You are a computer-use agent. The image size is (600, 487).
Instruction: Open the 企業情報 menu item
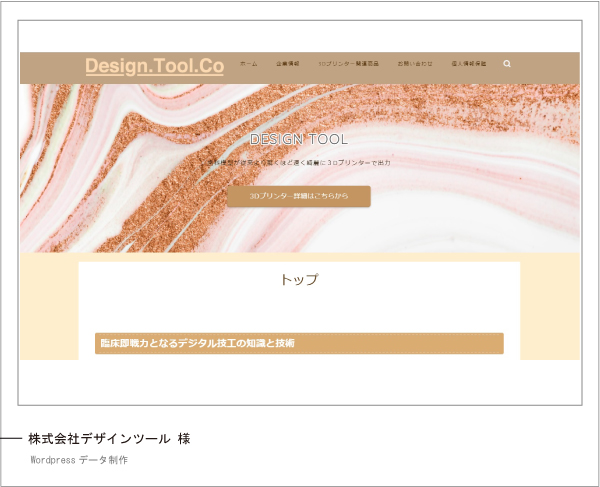(x=288, y=64)
